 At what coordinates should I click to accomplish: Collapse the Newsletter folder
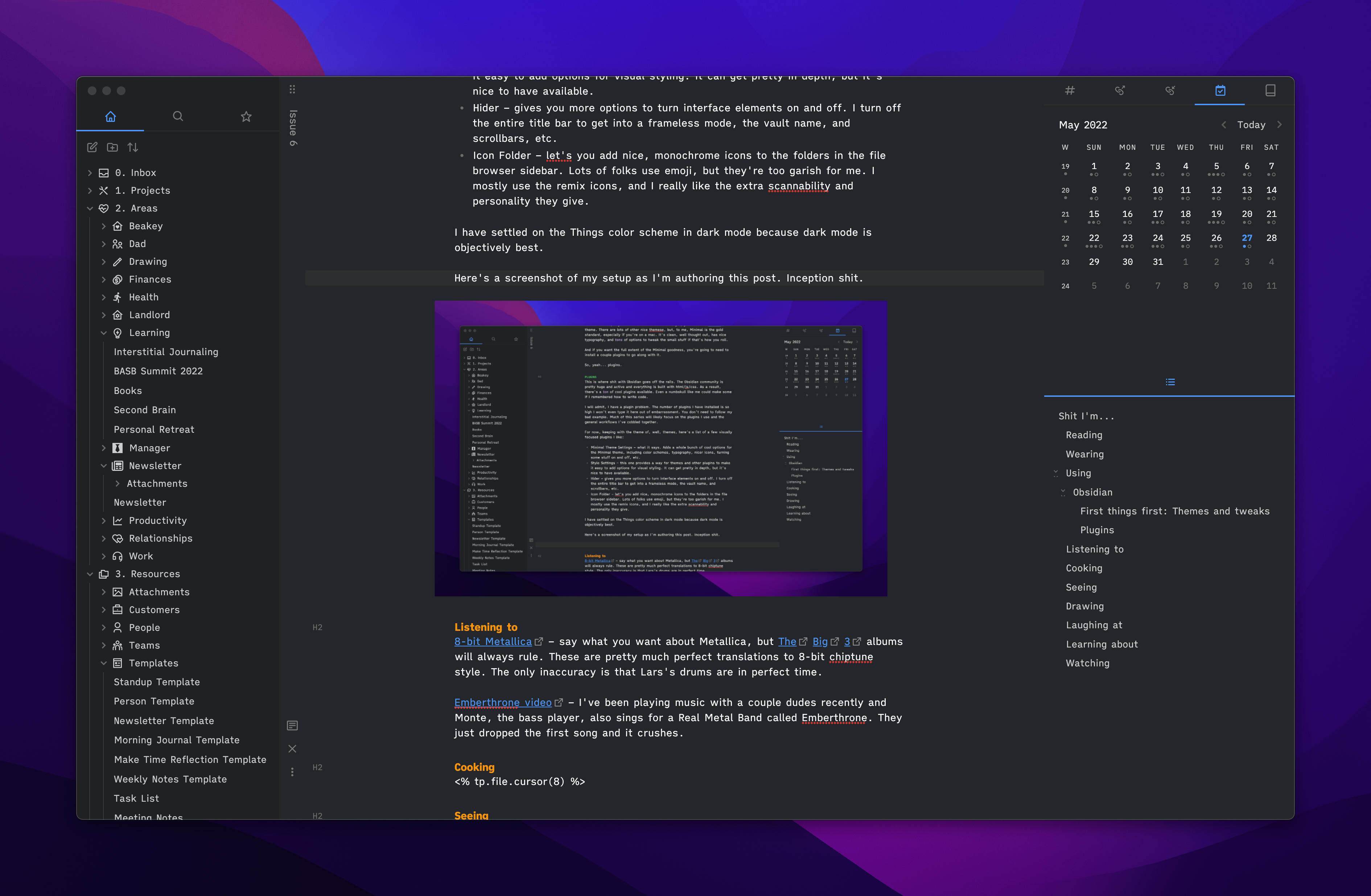point(104,466)
